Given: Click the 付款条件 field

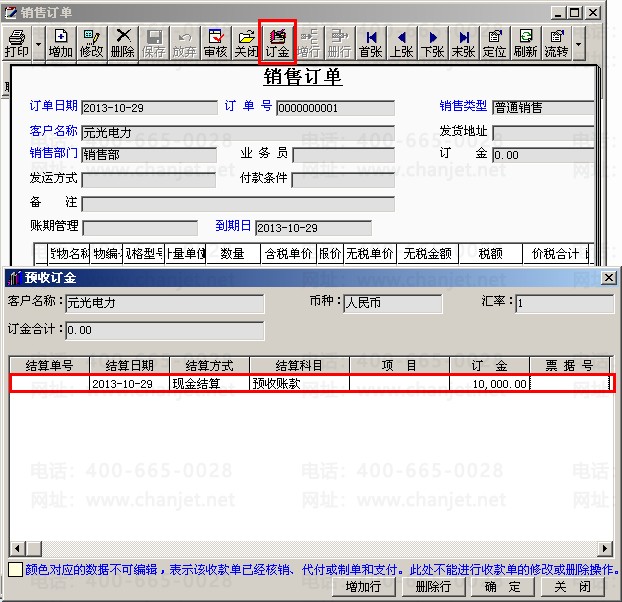Looking at the screenshot, I should [x=343, y=180].
